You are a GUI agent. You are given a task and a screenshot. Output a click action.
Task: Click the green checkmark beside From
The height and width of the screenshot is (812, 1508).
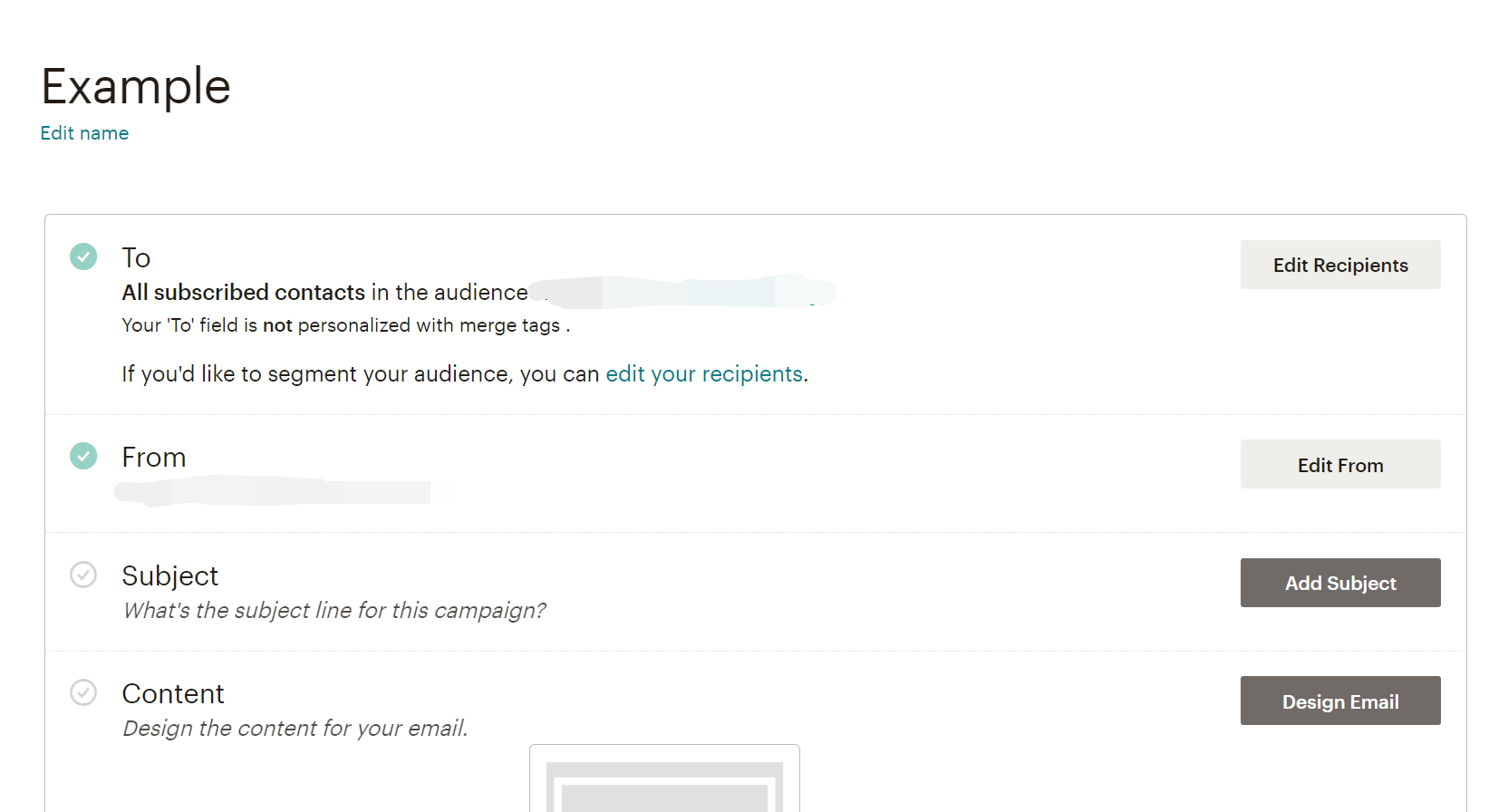tap(83, 456)
